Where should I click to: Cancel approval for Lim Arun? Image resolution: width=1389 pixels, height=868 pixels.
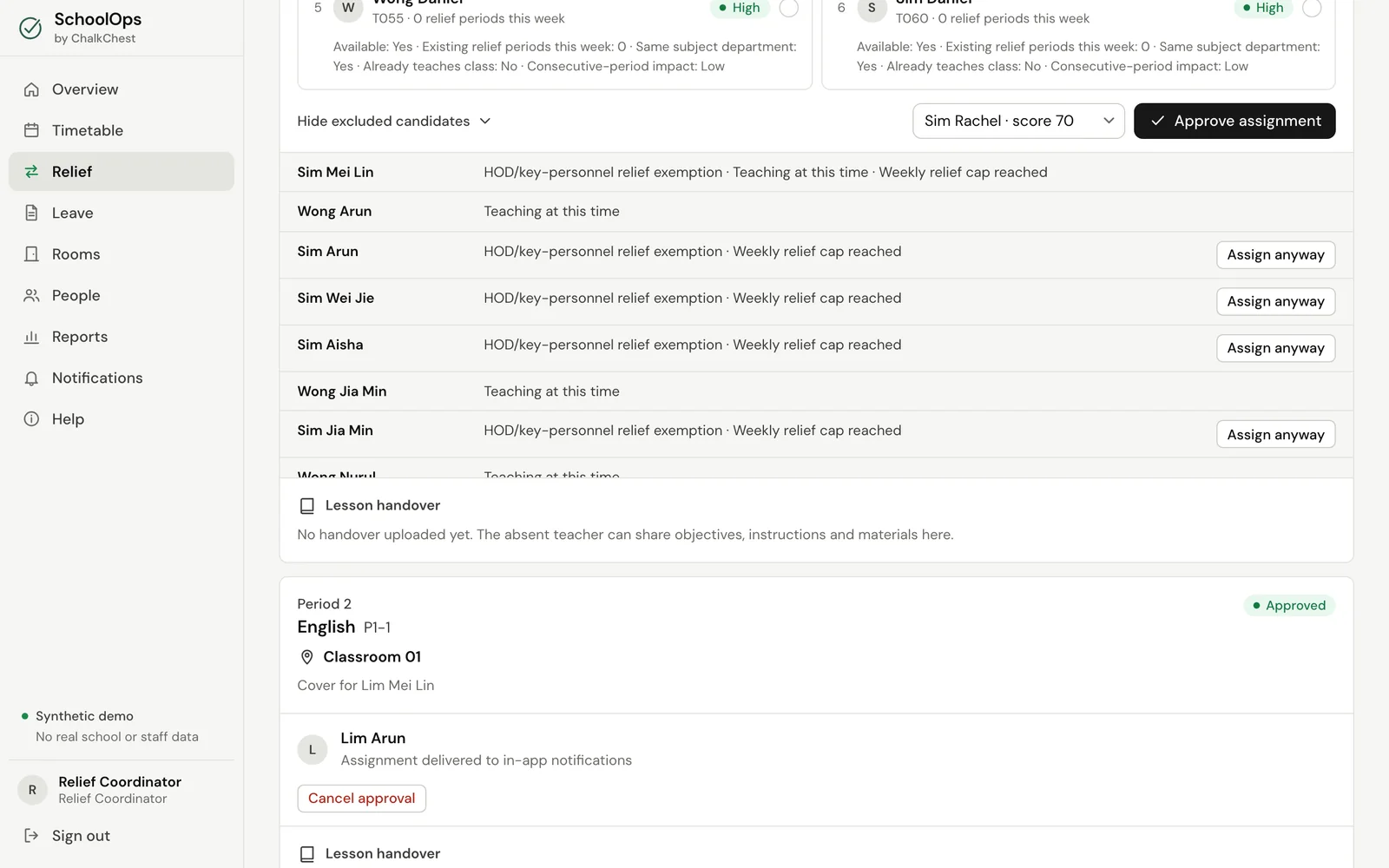(361, 799)
